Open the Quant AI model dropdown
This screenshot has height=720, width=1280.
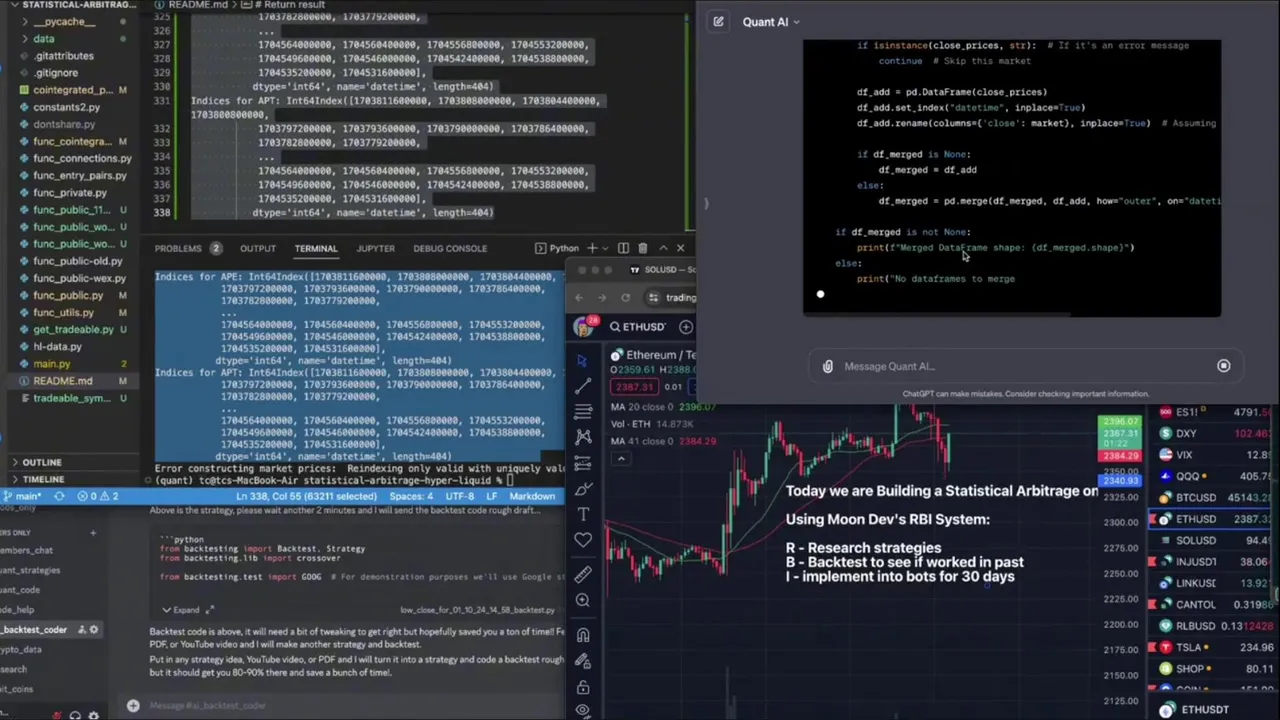pos(771,22)
